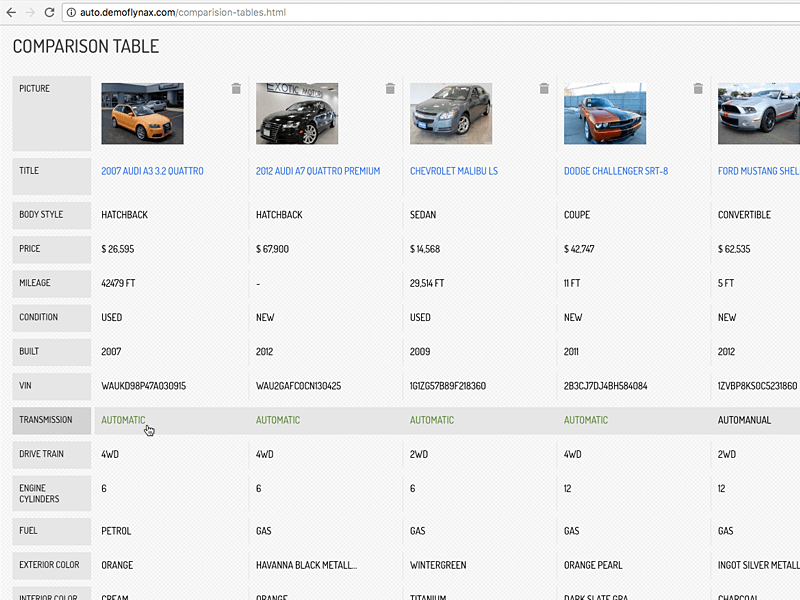Select the 2009 built year cell
Viewport: 800px width, 600px height.
pyautogui.click(x=420, y=352)
